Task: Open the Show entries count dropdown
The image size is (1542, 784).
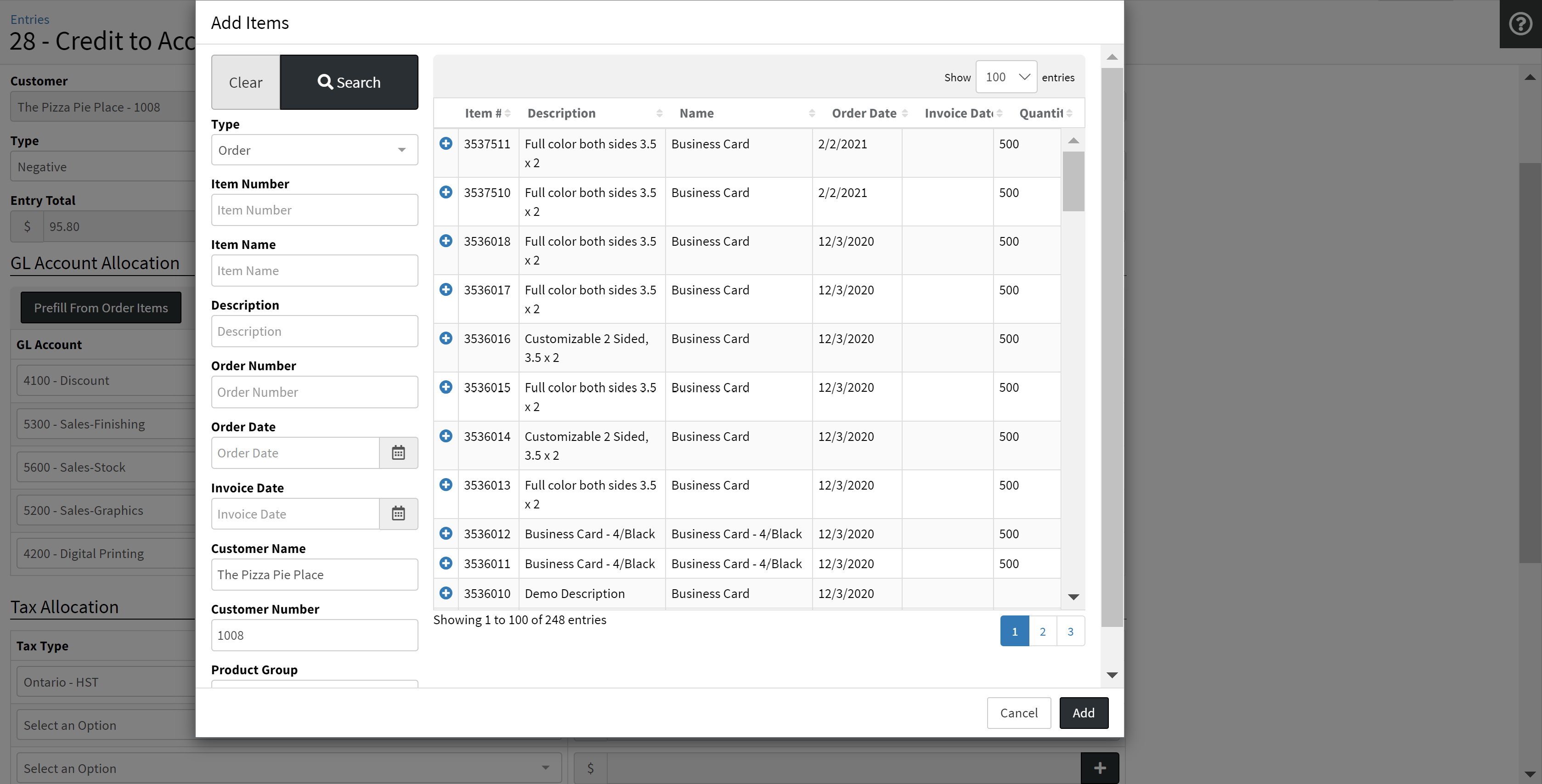Action: coord(1005,77)
